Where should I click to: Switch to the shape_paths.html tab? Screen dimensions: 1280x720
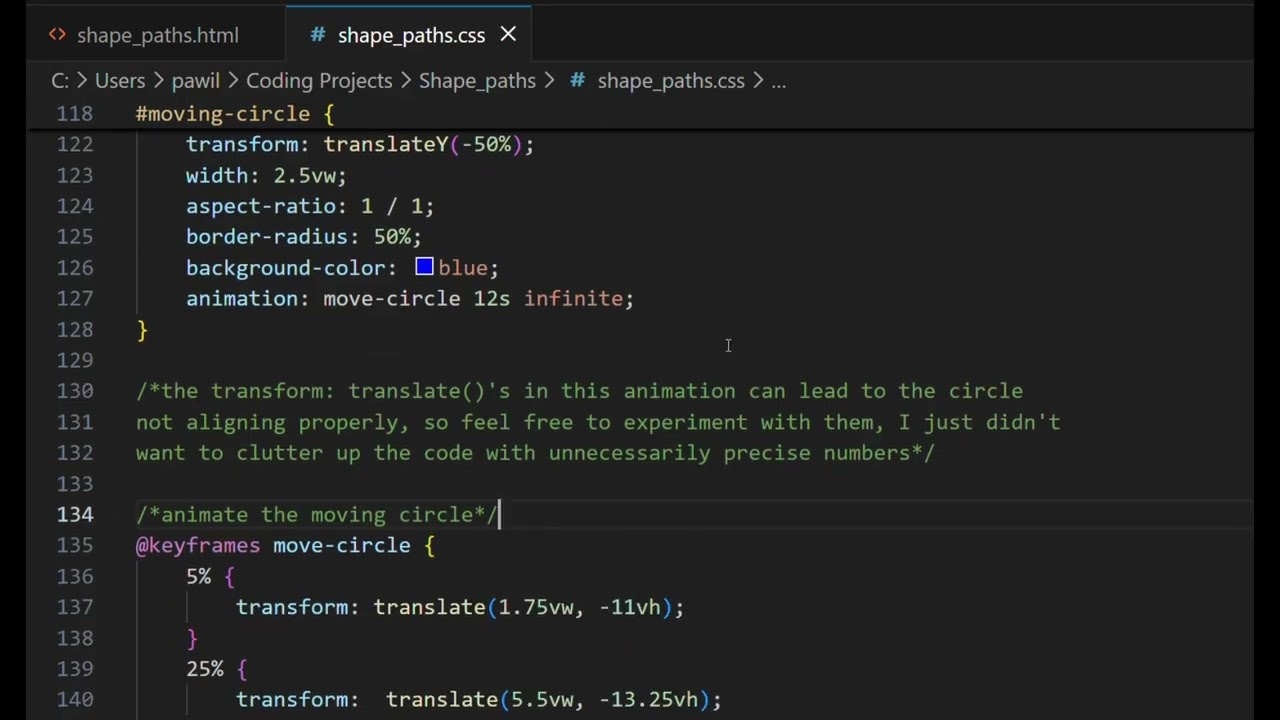point(144,35)
